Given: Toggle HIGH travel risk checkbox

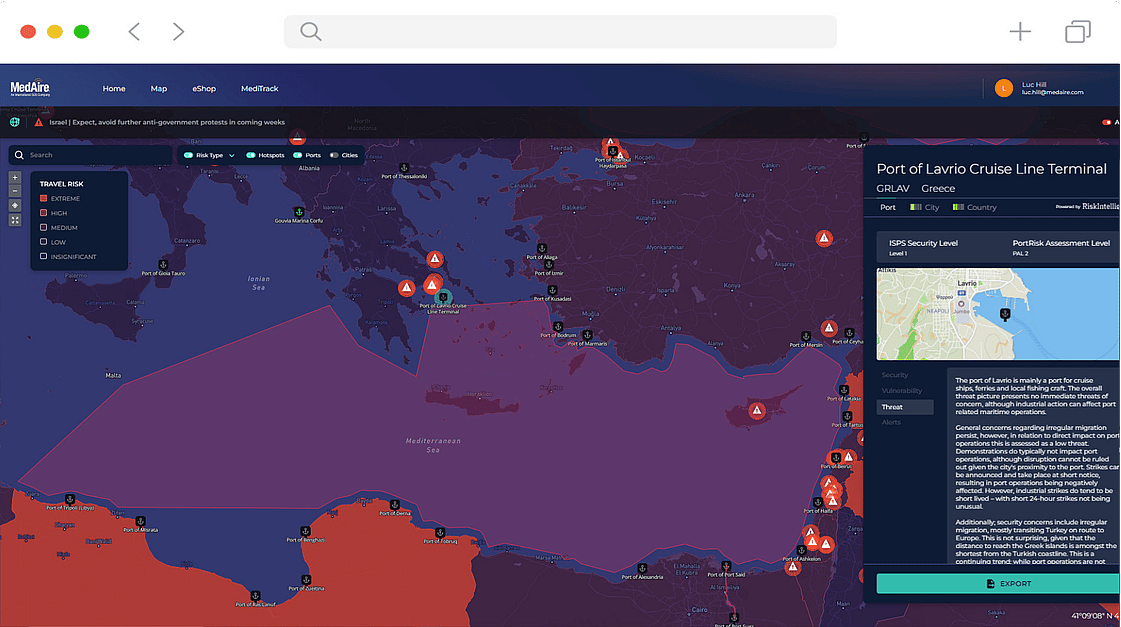Looking at the screenshot, I should 44,213.
